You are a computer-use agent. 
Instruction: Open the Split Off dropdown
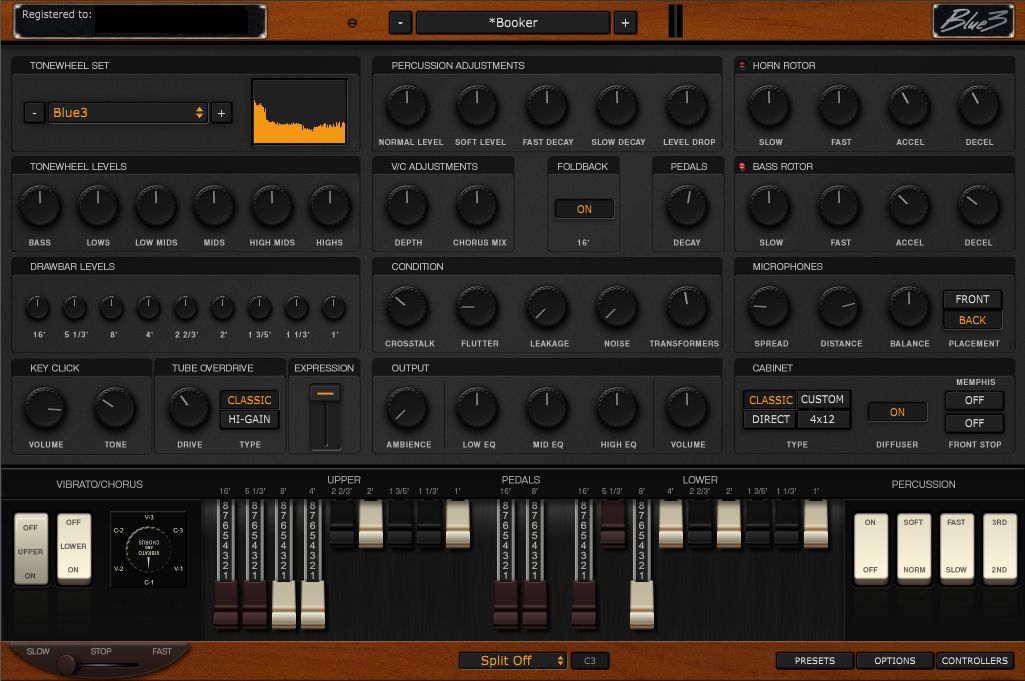(x=513, y=661)
